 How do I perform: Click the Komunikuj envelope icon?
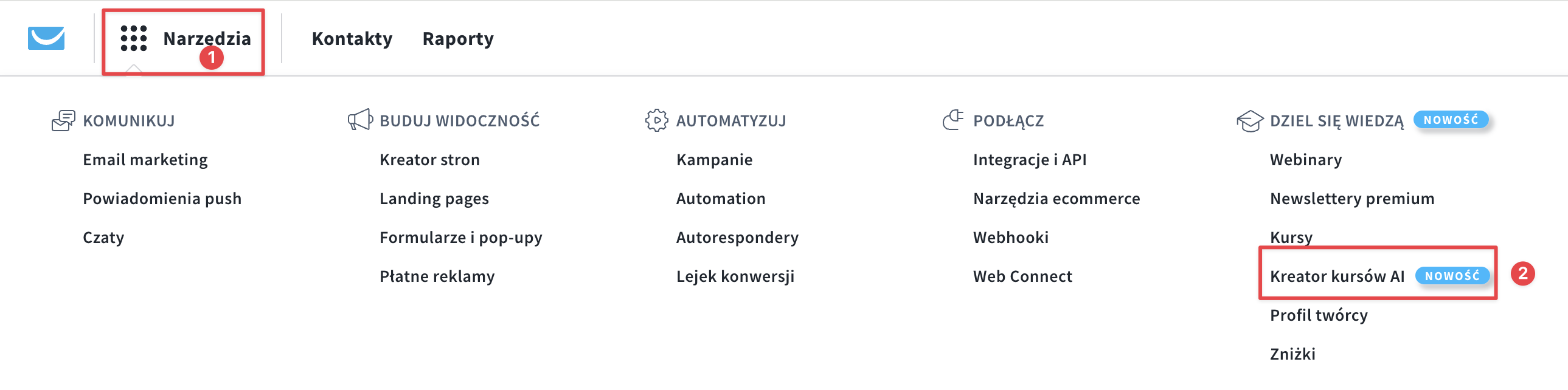[x=63, y=120]
